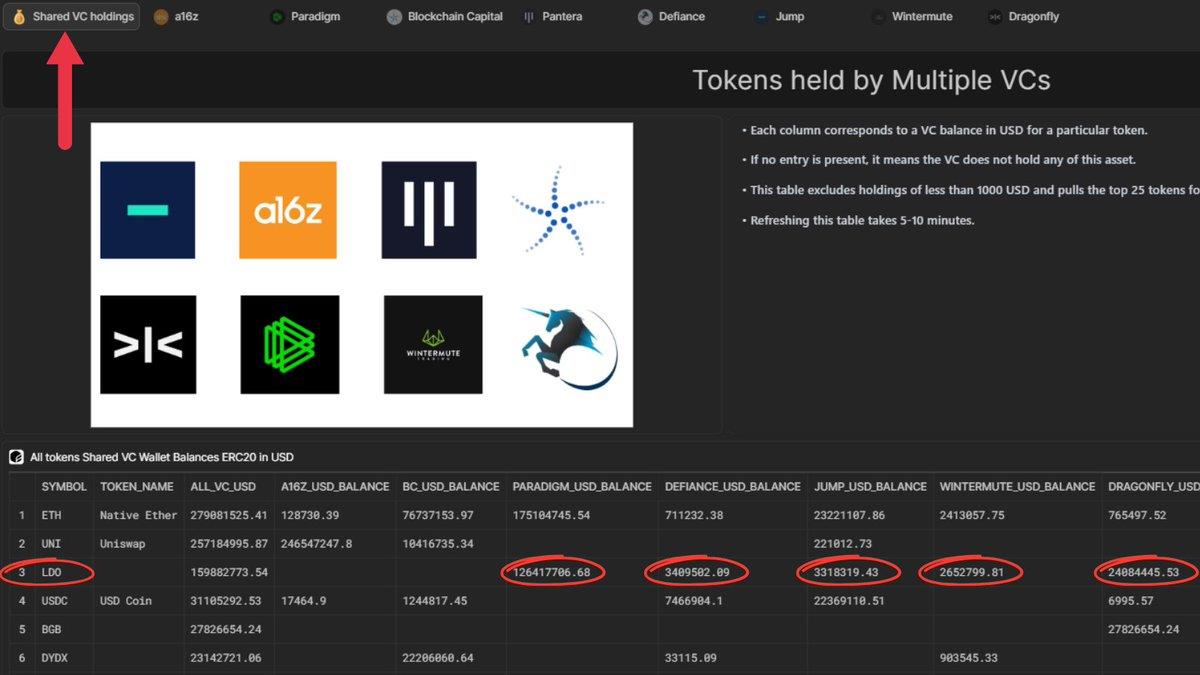Click the blue dotted starfish logo
Viewport: 1200px width, 675px height.
point(558,210)
